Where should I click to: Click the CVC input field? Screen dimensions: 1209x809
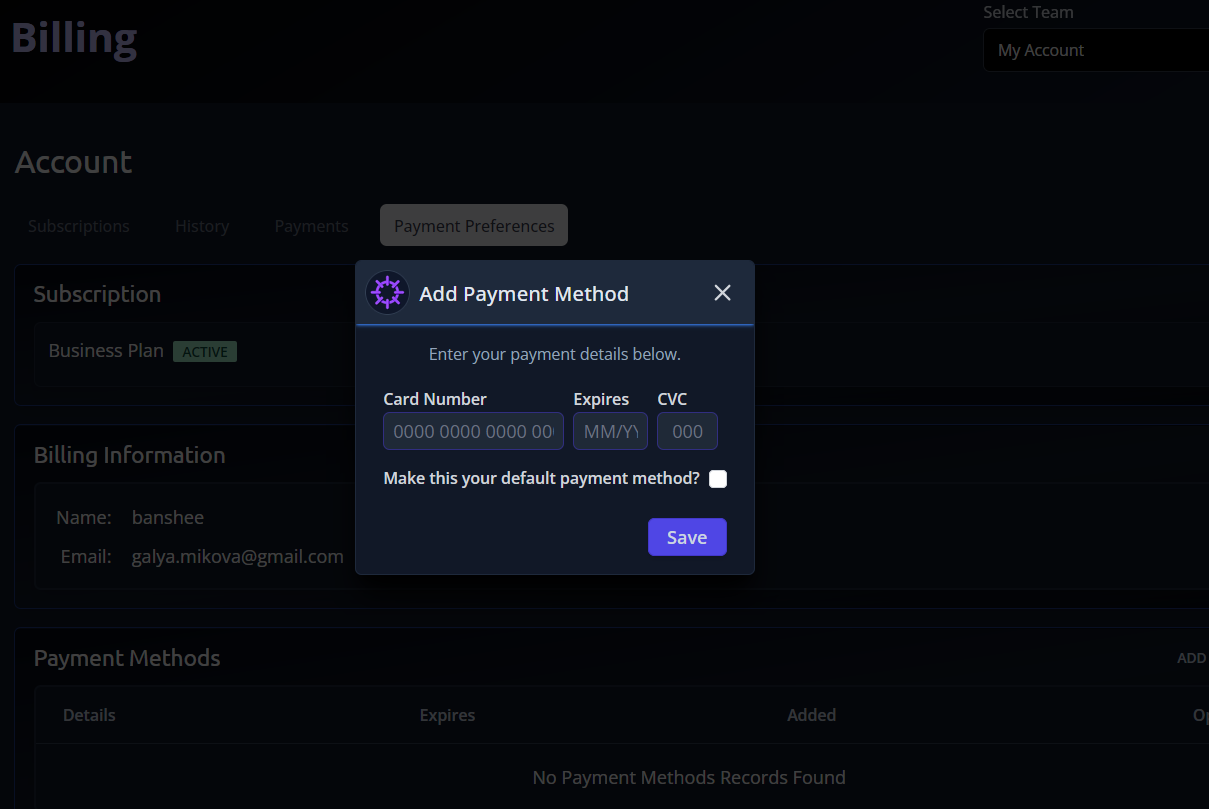coord(687,432)
